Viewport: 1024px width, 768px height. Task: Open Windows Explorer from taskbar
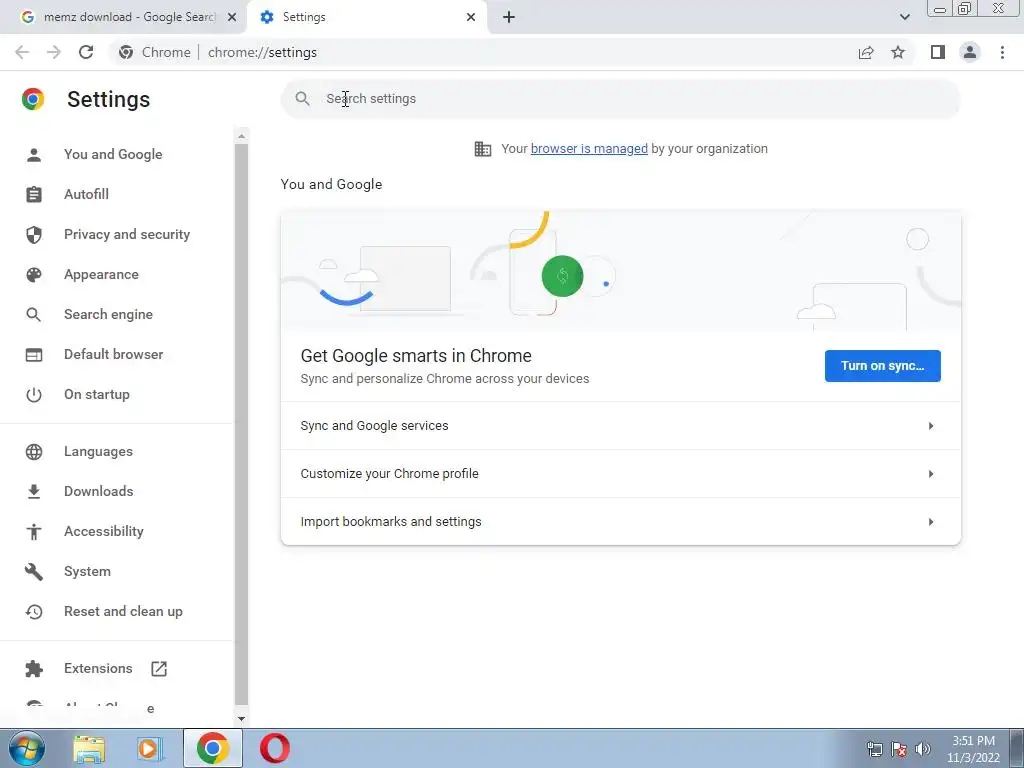click(x=89, y=749)
